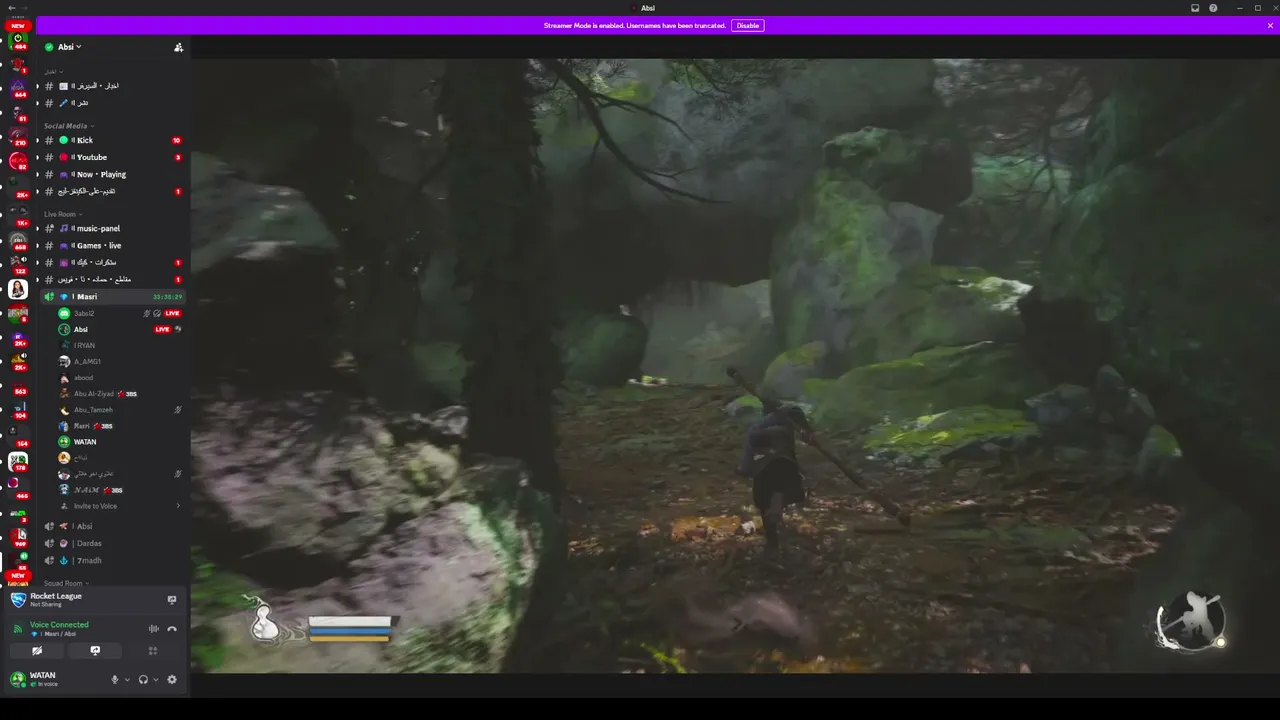The width and height of the screenshot is (1280, 720).
Task: Open the server with the 210 badge
Action: [x=18, y=136]
